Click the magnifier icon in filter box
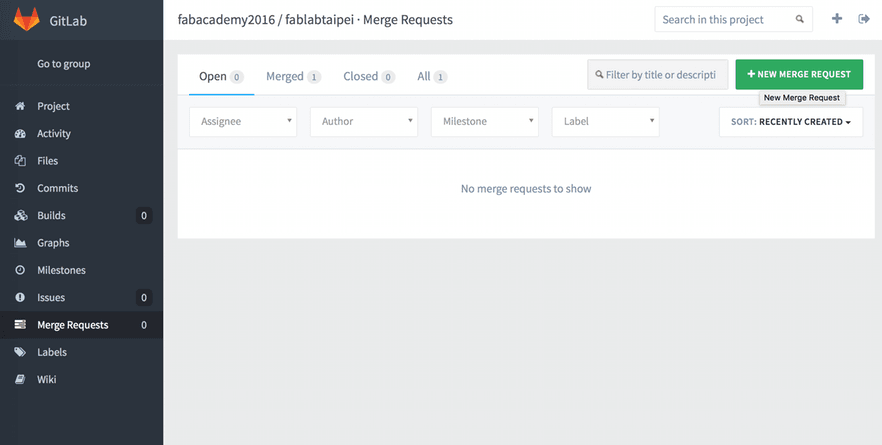 pyautogui.click(x=600, y=74)
